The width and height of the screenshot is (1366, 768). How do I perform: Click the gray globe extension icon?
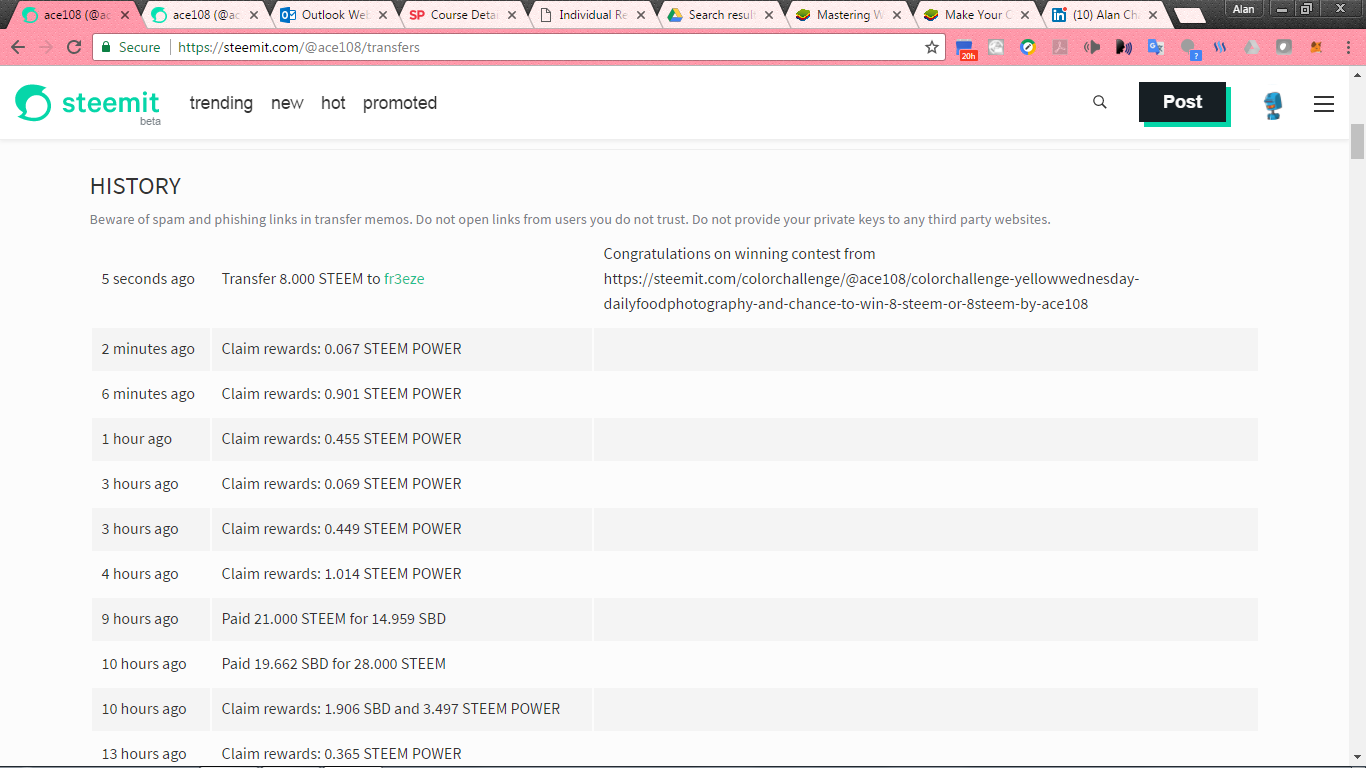996,47
